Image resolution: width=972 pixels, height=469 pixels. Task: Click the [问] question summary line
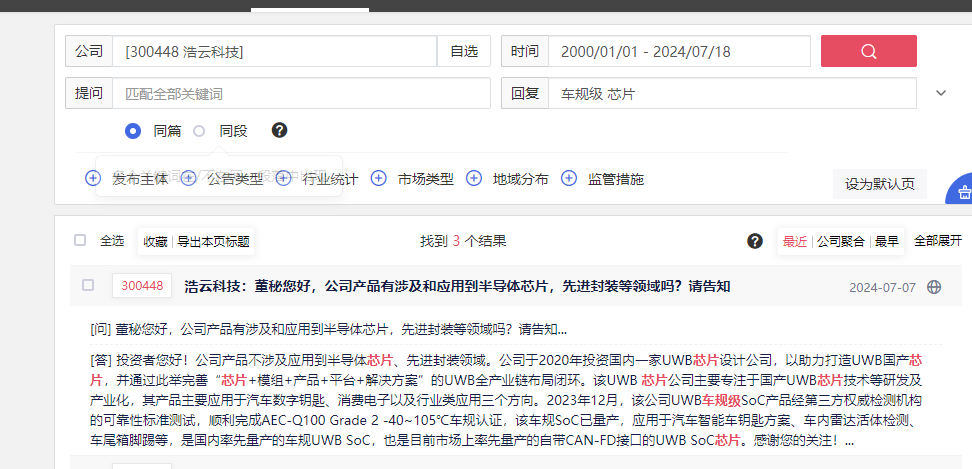[329, 330]
